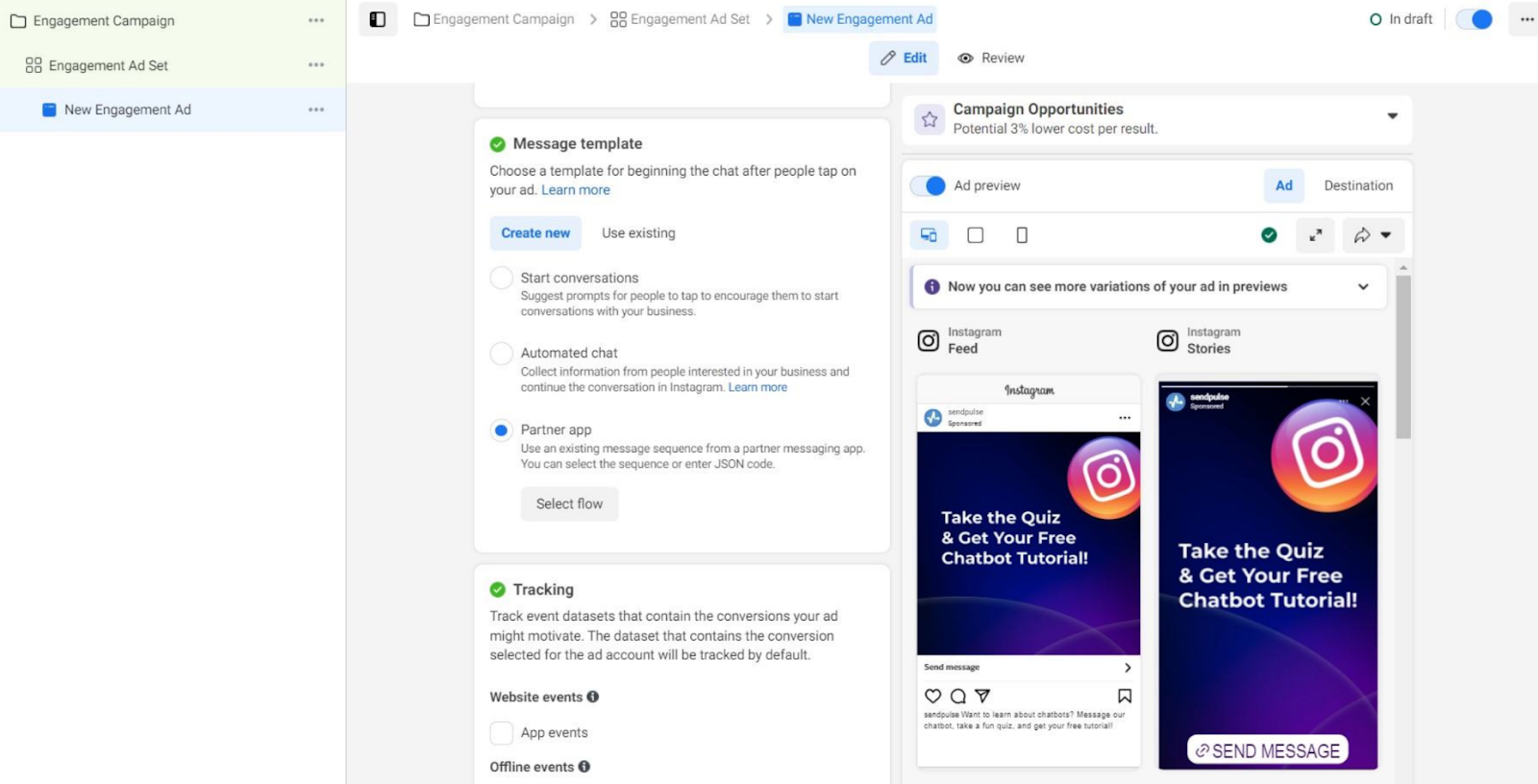Click Engagement Ad Set in the breadcrumb
1538x784 pixels.
(x=681, y=19)
